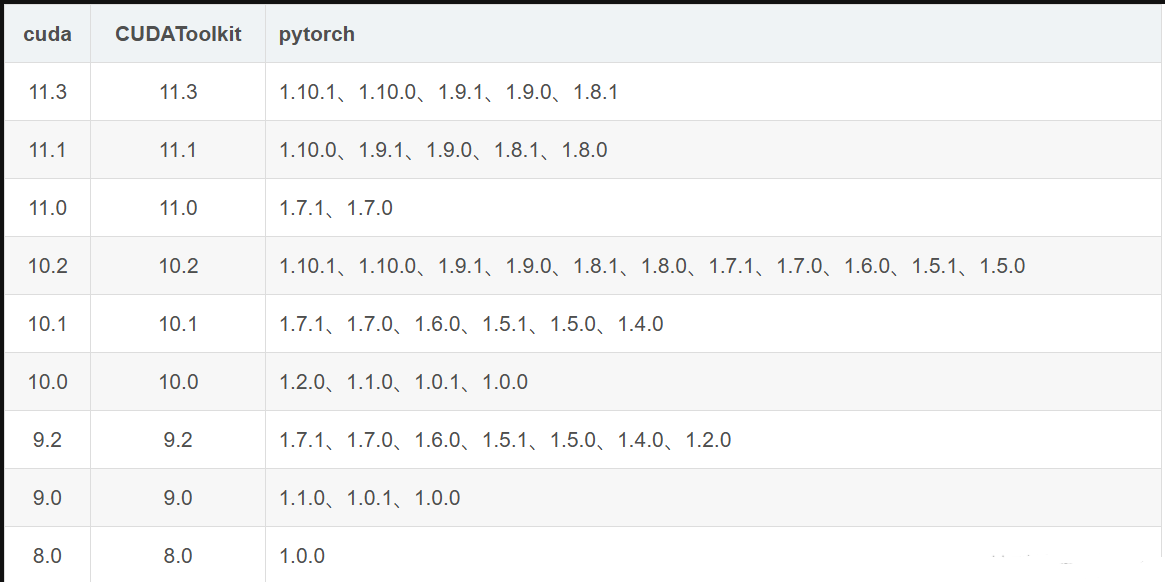Select the CUDAToolkit 11.3 cell
The image size is (1165, 582).
point(178,92)
